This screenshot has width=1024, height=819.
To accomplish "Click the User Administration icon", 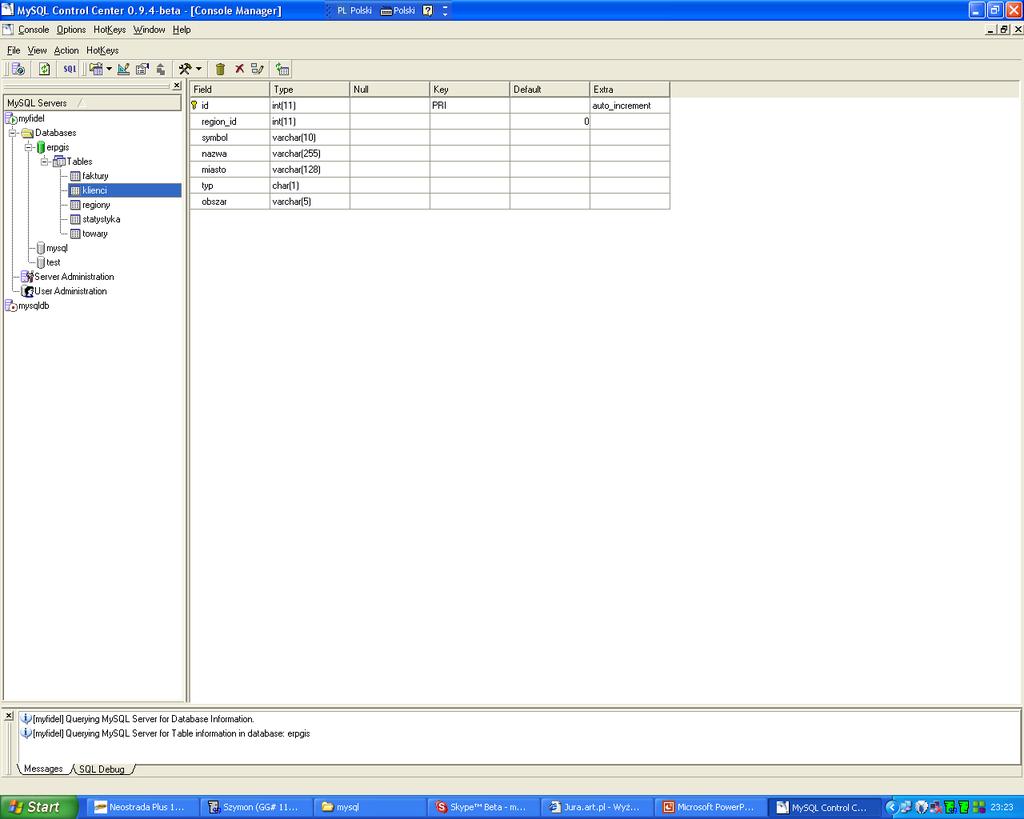I will (x=27, y=291).
